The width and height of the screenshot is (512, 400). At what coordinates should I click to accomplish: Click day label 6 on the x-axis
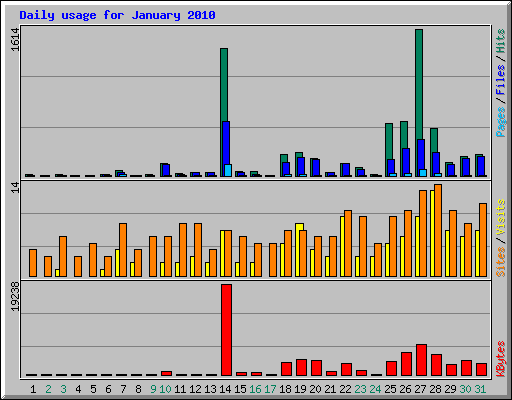pos(108,389)
